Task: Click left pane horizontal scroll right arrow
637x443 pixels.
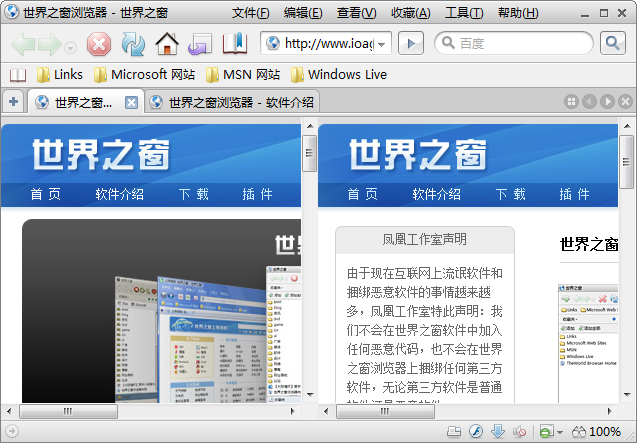Action: [292, 411]
